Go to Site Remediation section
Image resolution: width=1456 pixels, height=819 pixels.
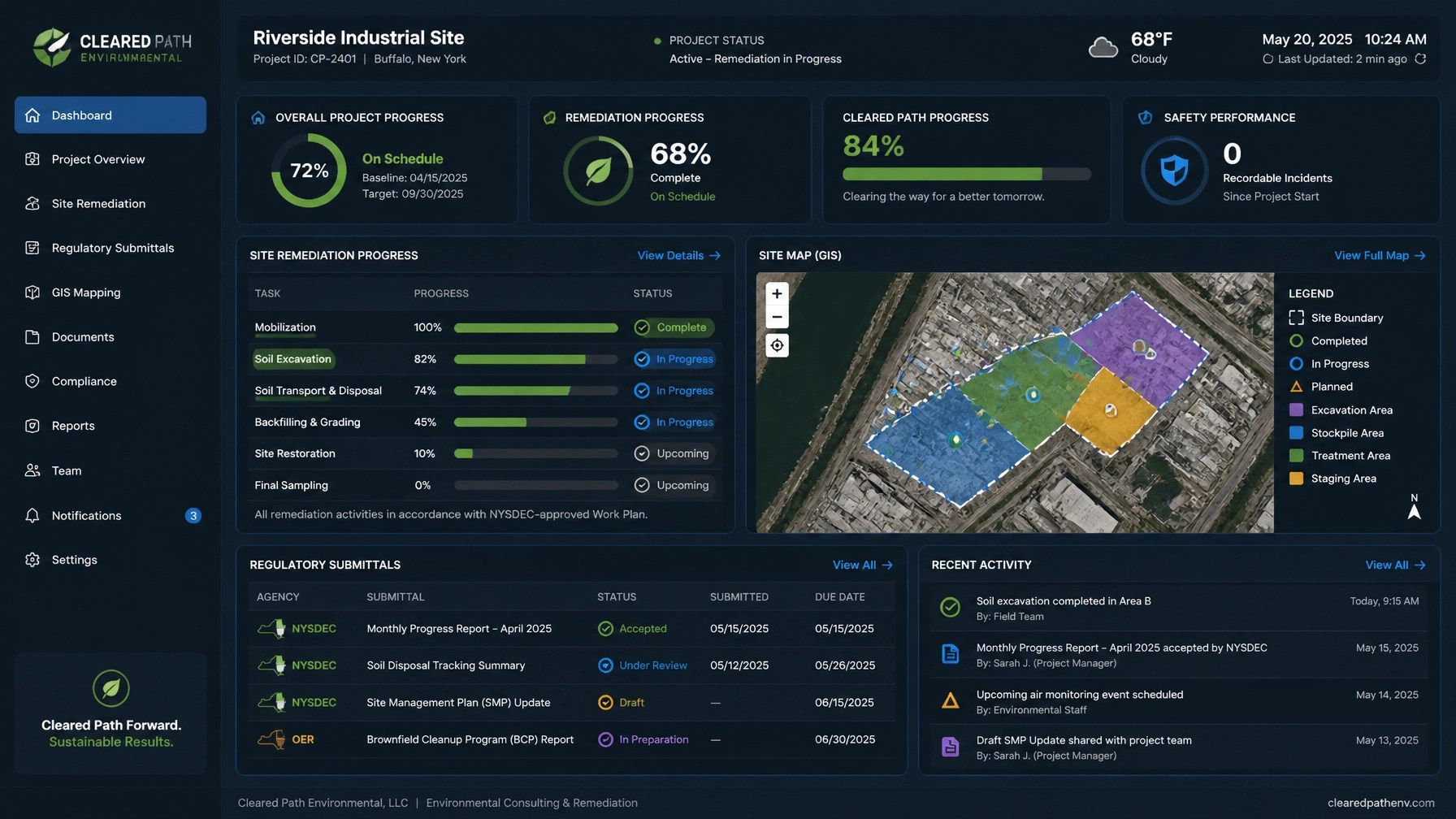pos(110,204)
